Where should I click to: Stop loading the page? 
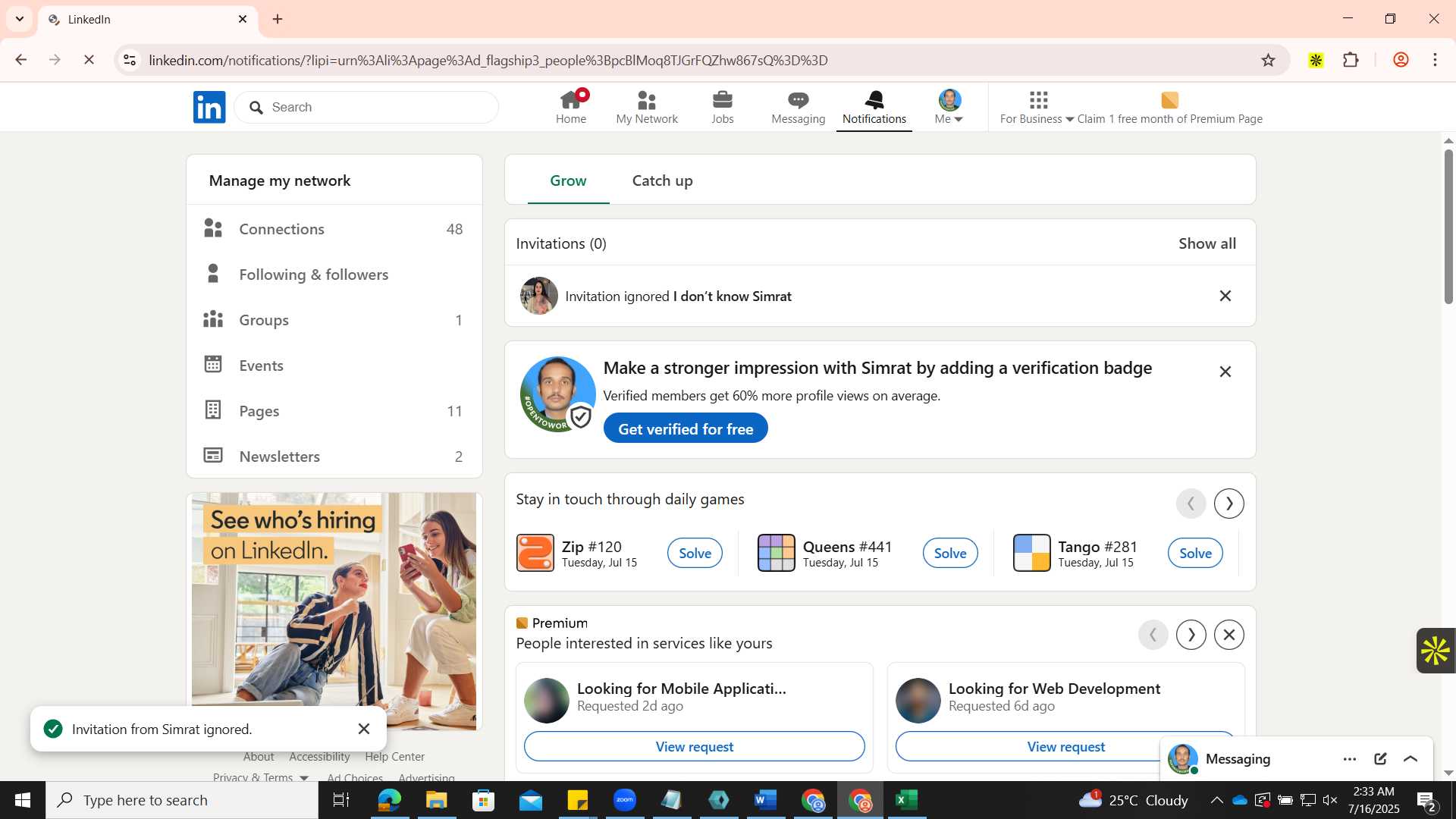coord(89,60)
